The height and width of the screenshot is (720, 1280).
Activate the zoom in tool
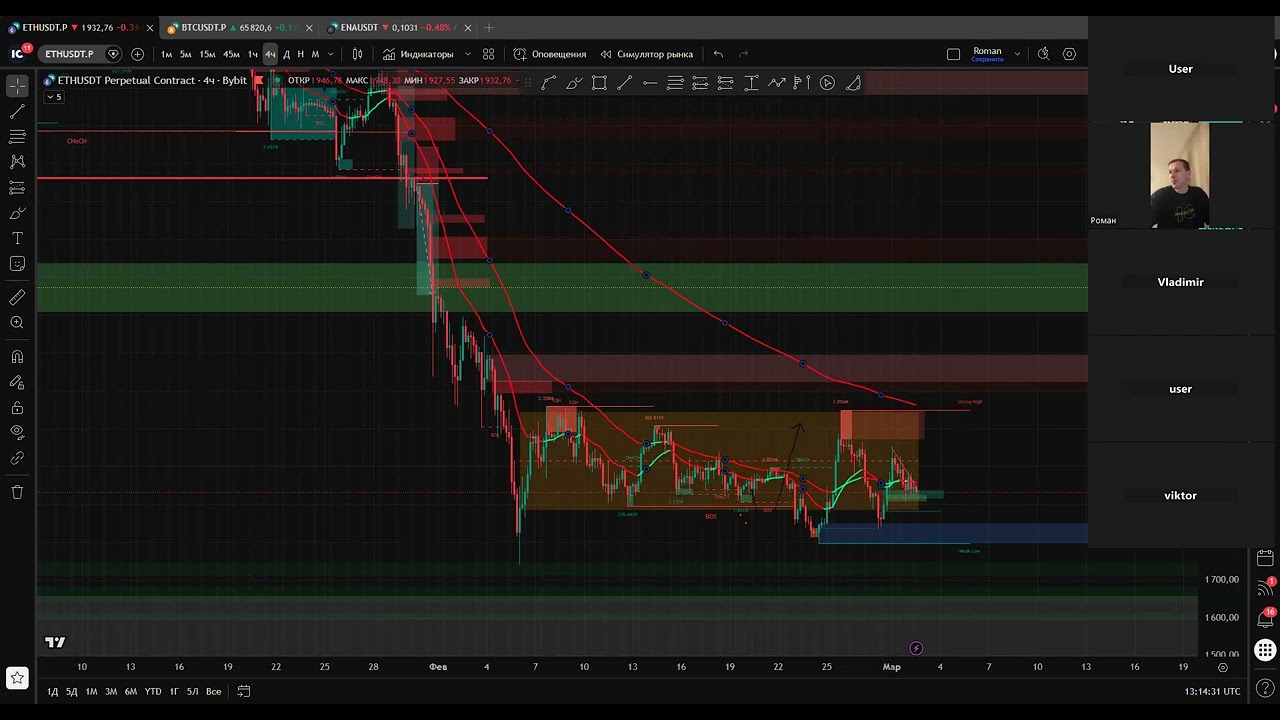[17, 322]
